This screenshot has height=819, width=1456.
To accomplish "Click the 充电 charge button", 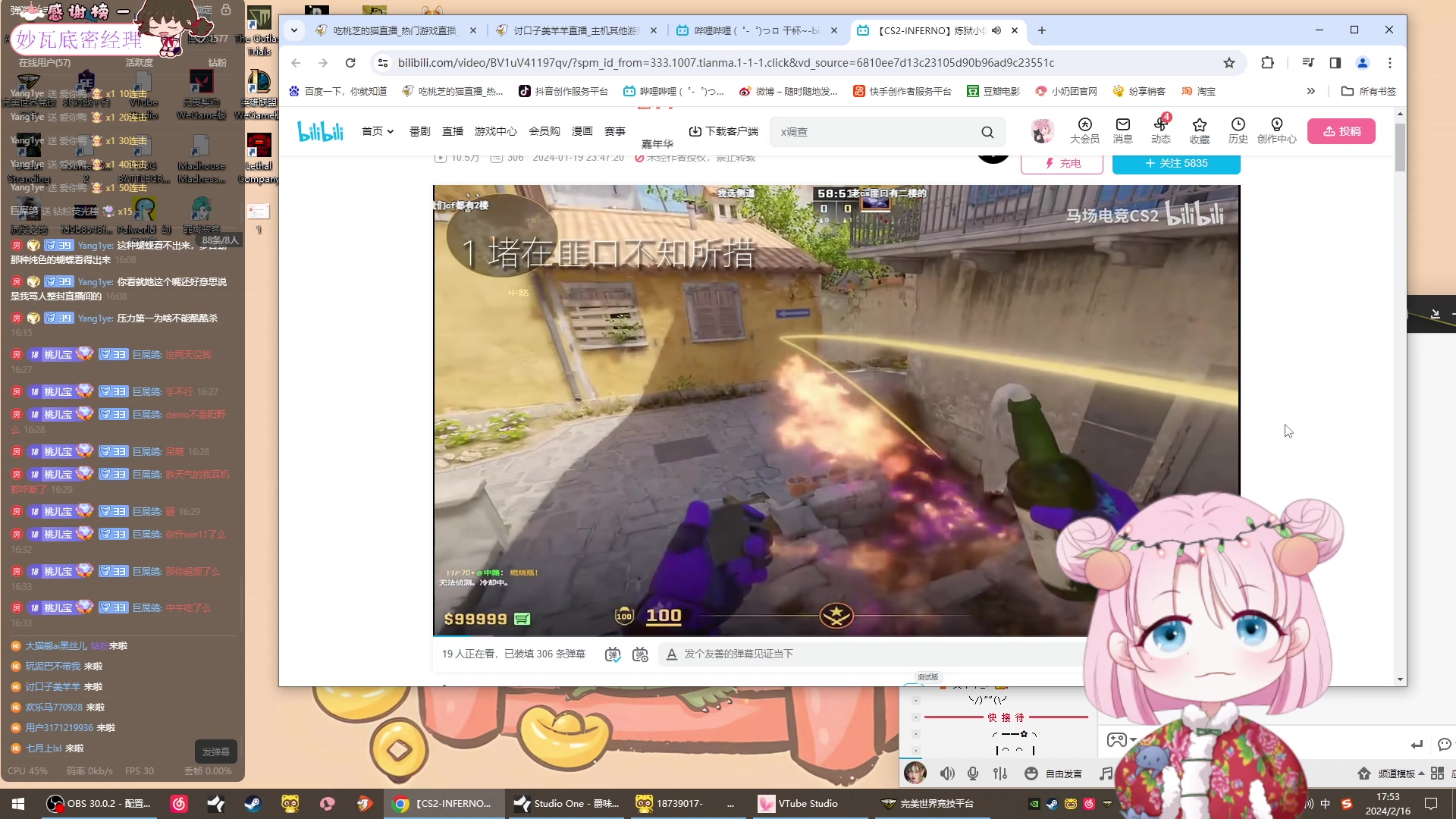I will pyautogui.click(x=1062, y=164).
